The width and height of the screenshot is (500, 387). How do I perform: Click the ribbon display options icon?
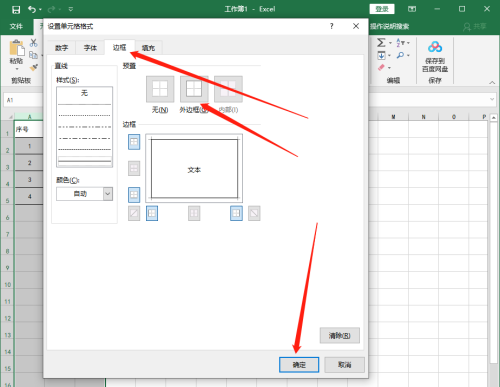412,9
